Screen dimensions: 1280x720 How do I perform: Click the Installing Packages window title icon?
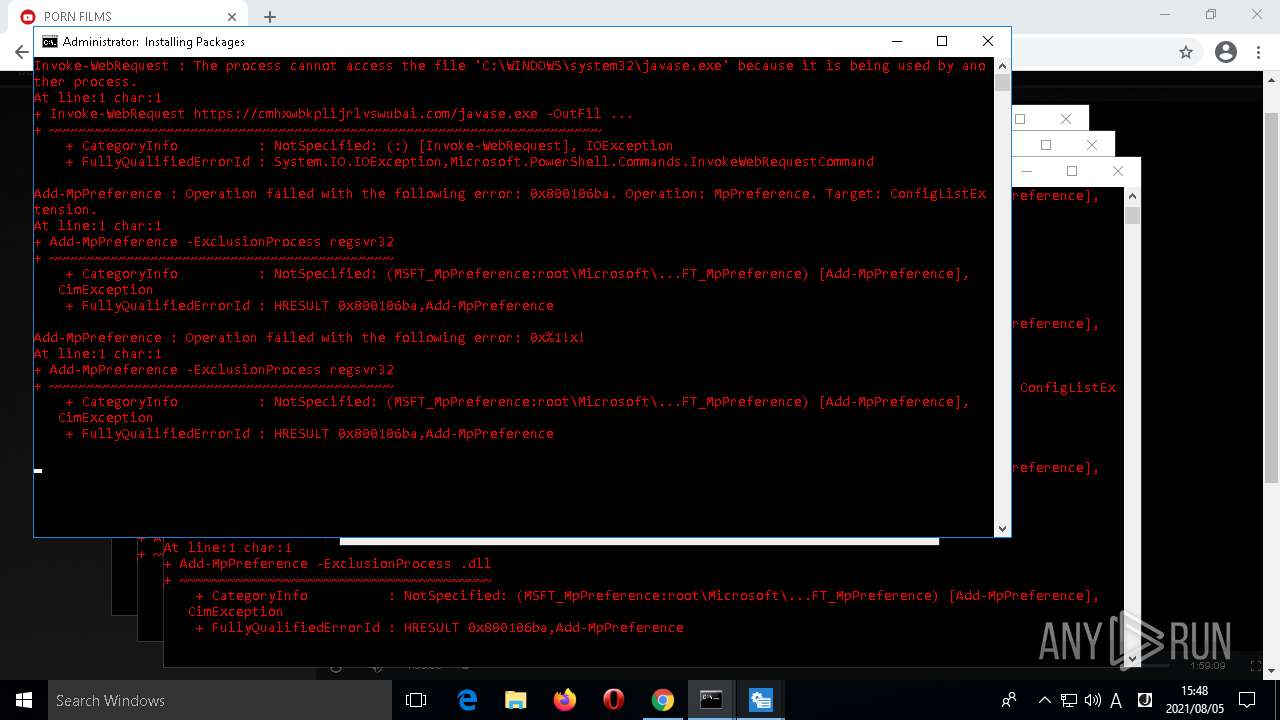(49, 41)
